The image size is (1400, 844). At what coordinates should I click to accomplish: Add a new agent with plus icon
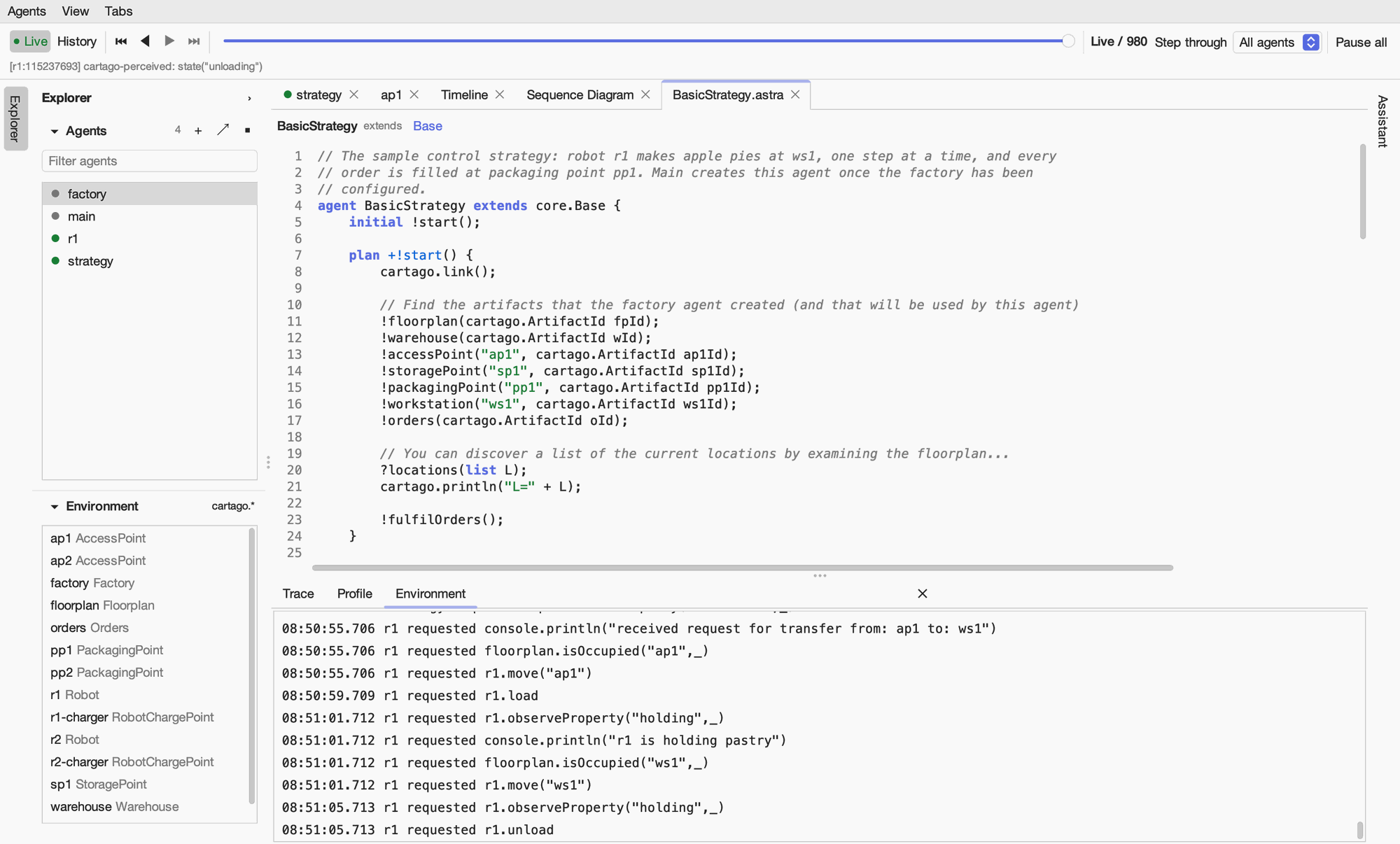click(198, 131)
